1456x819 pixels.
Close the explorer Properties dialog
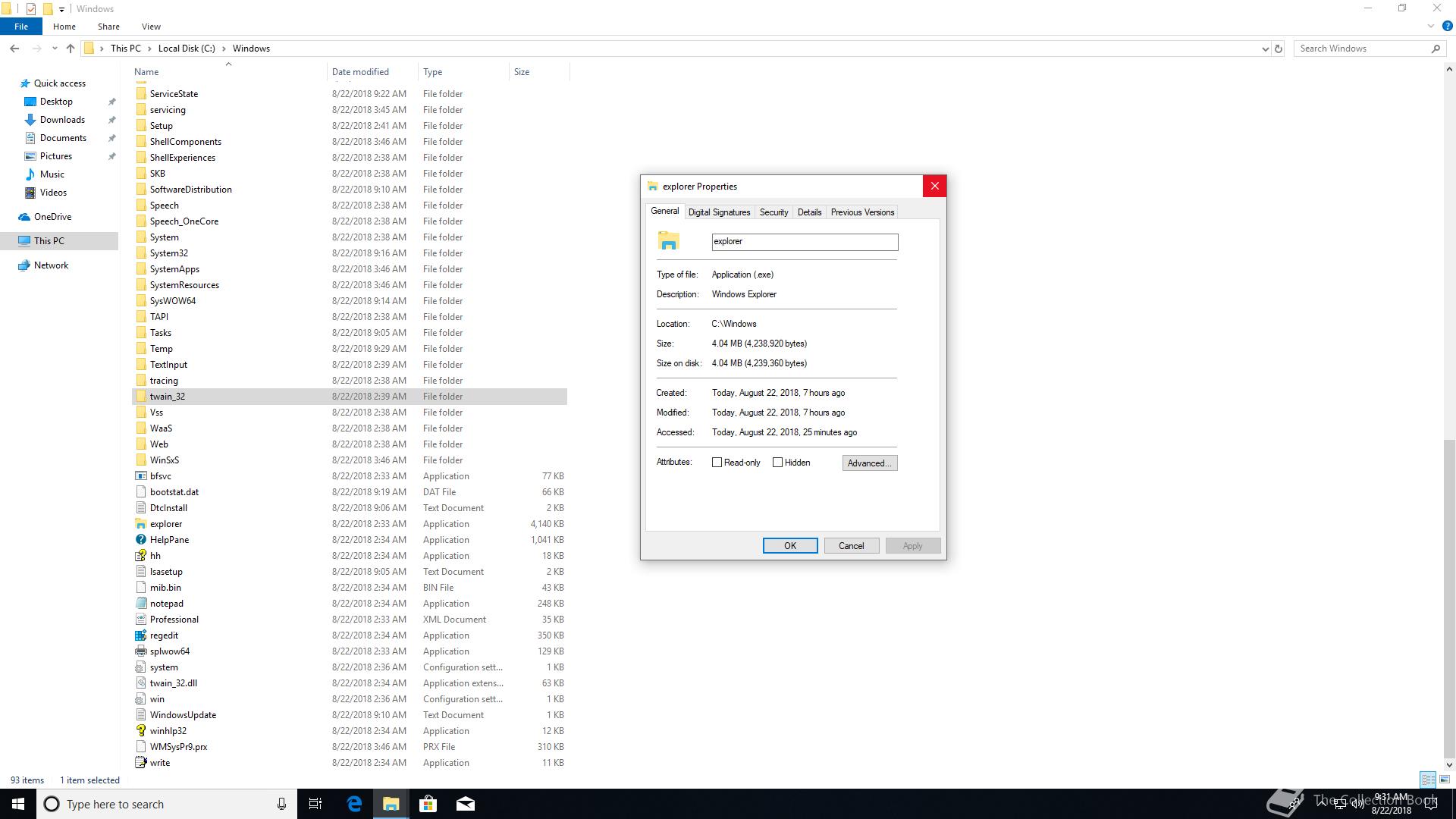tap(934, 186)
